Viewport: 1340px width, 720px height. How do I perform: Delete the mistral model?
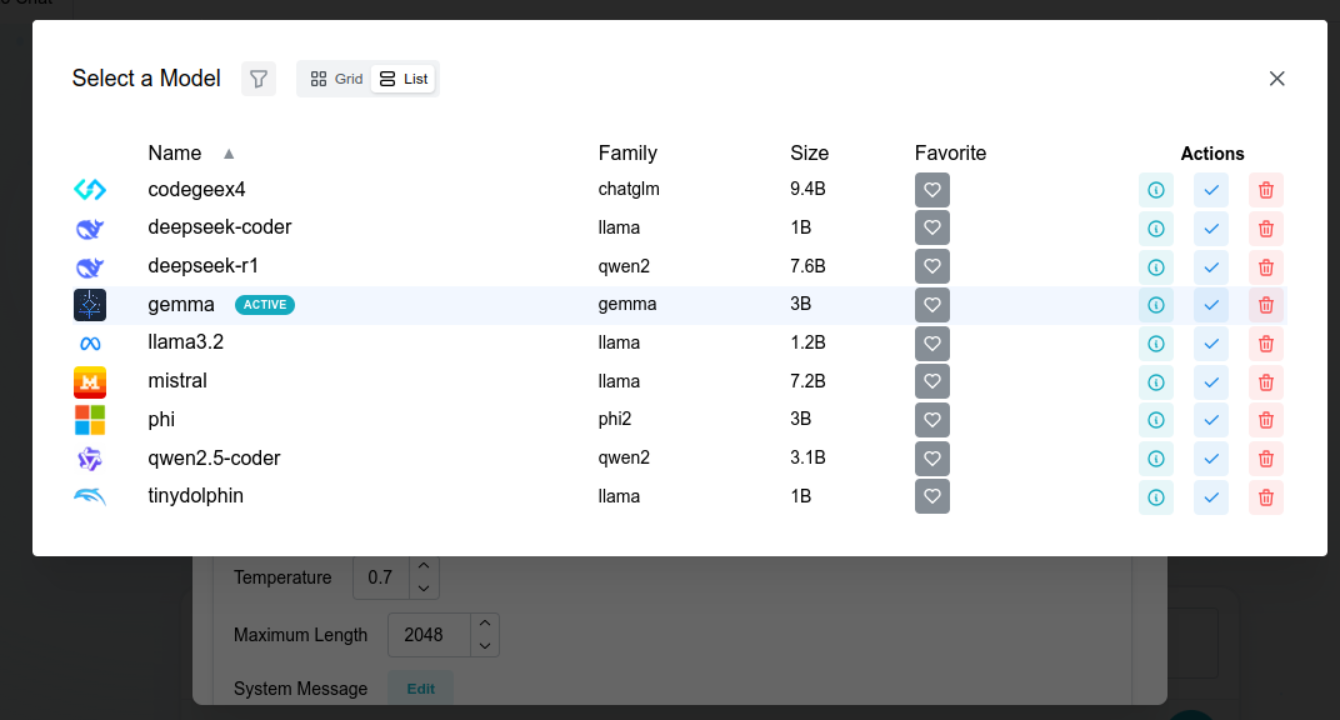[1266, 382]
